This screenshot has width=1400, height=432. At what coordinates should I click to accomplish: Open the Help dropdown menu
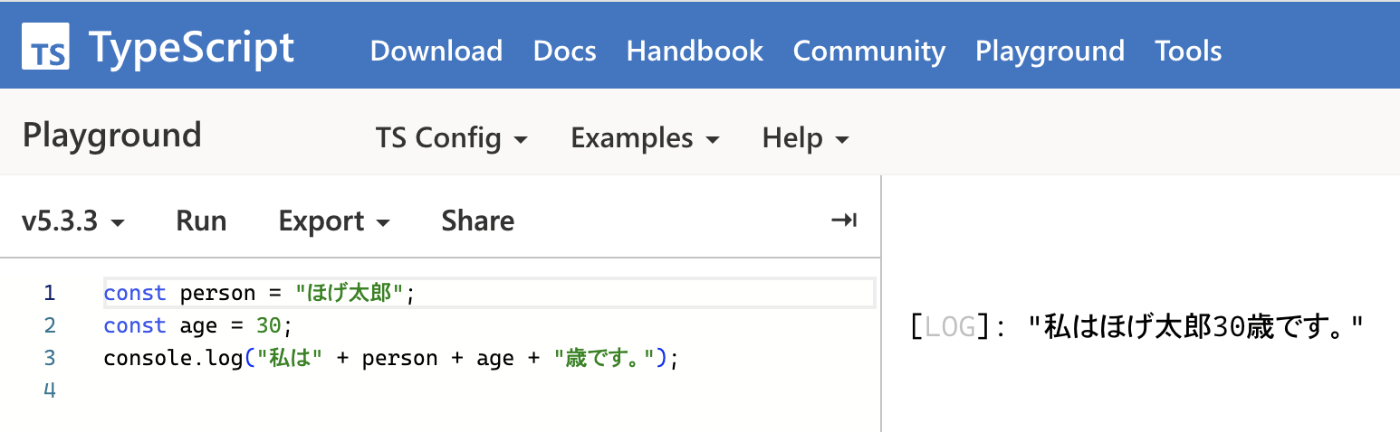pyautogui.click(x=805, y=138)
